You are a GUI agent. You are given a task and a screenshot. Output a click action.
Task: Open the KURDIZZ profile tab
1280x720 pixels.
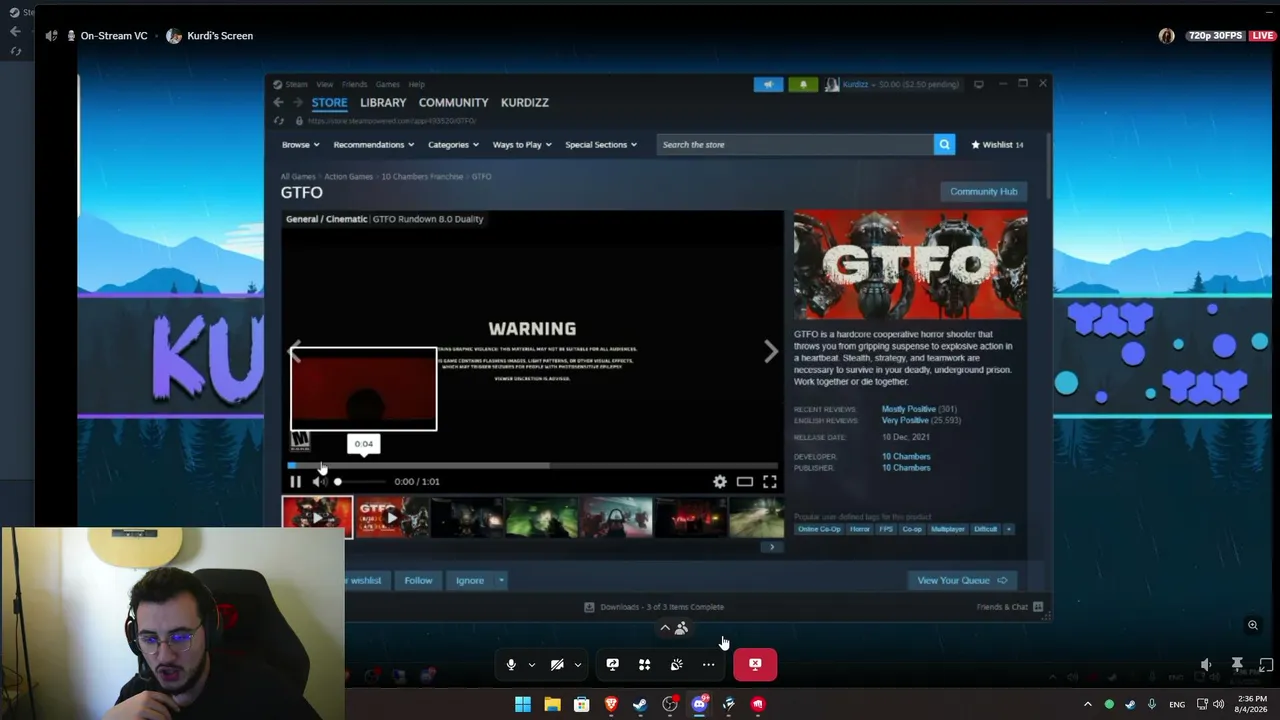coord(525,102)
